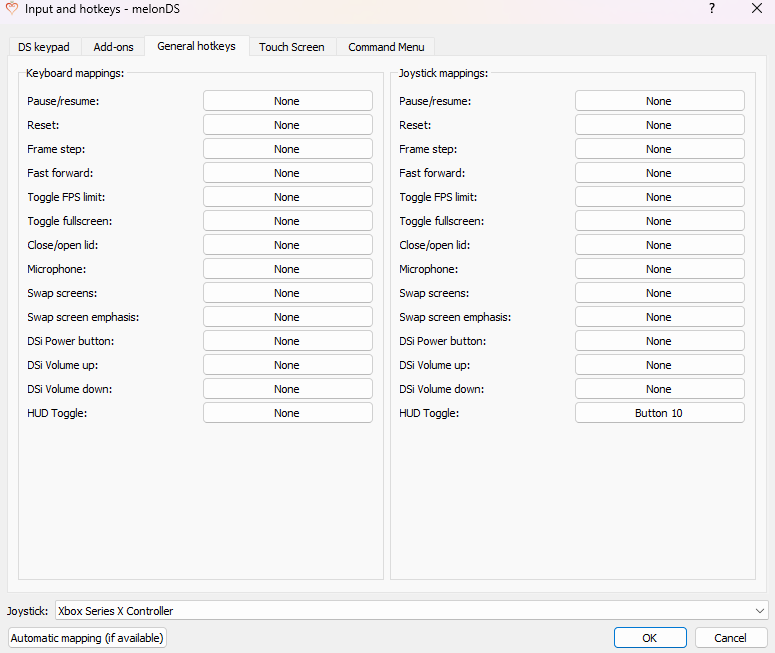Open the Add-ons tab
The width and height of the screenshot is (775, 653).
[x=113, y=47]
